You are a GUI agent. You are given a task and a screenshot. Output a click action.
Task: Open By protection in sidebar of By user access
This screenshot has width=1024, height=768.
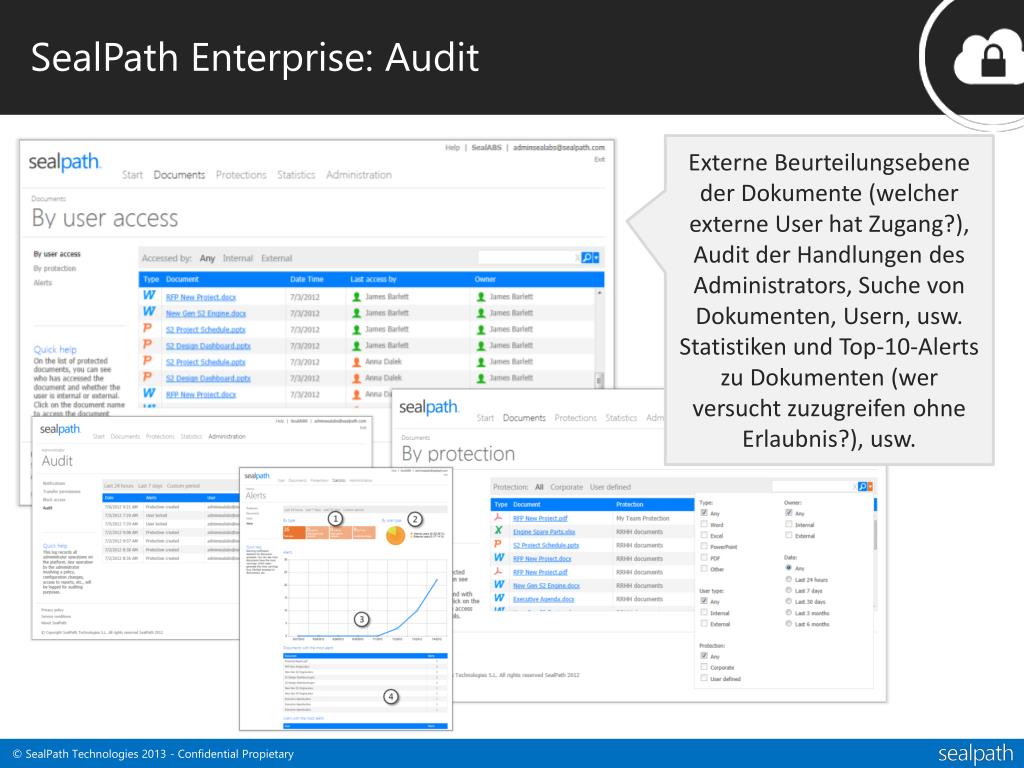coord(55,268)
